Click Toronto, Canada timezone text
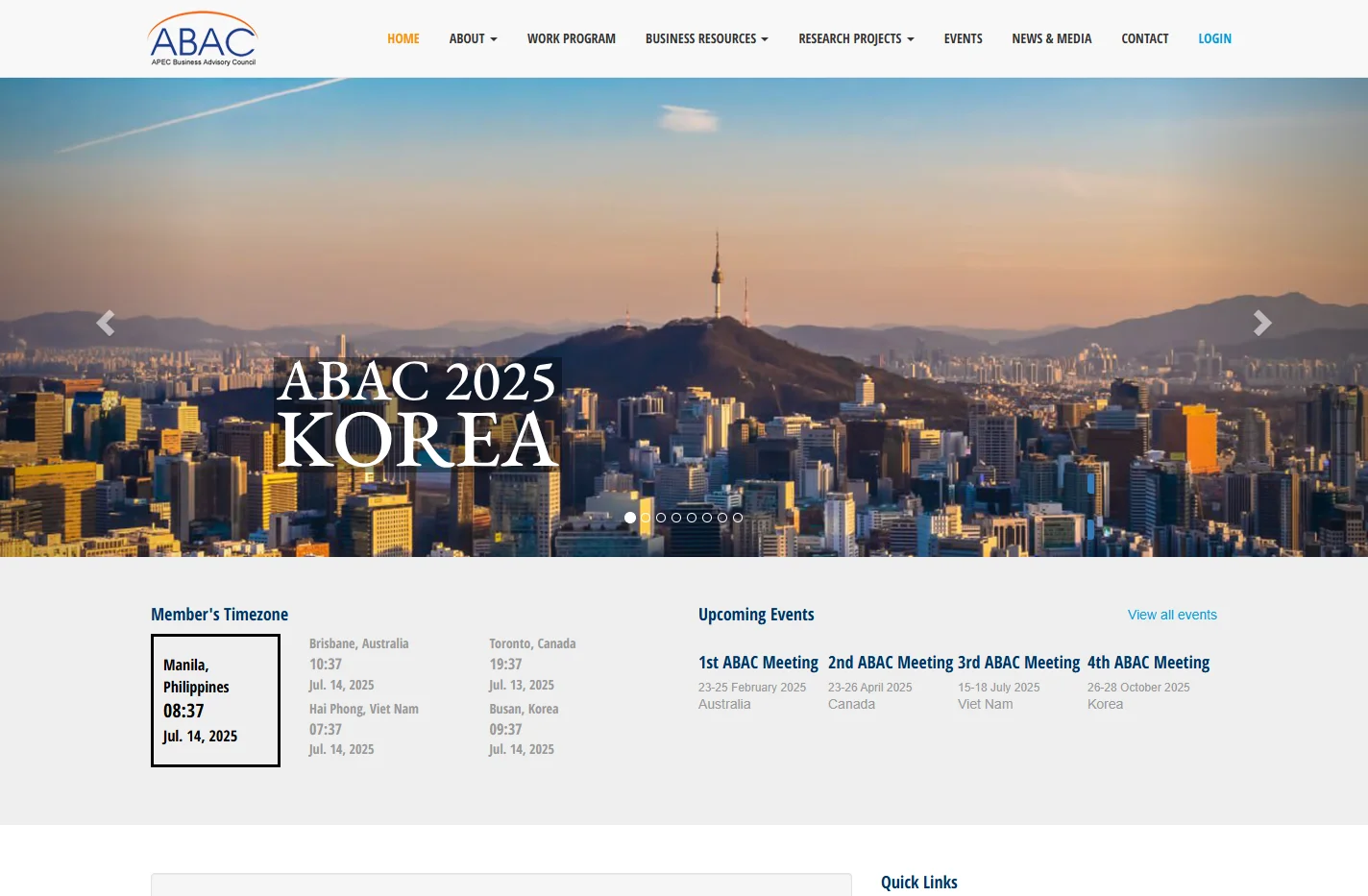Image resolution: width=1368 pixels, height=896 pixels. tap(532, 643)
